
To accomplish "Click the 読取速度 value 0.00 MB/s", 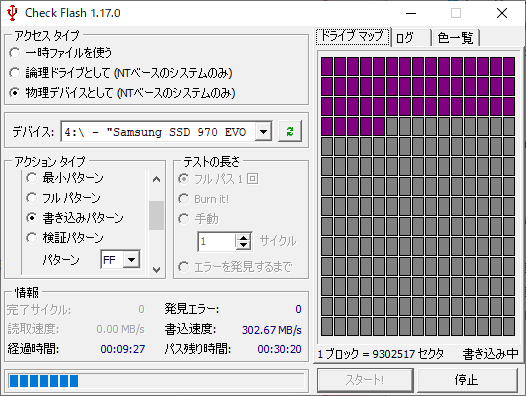I will pos(120,329).
